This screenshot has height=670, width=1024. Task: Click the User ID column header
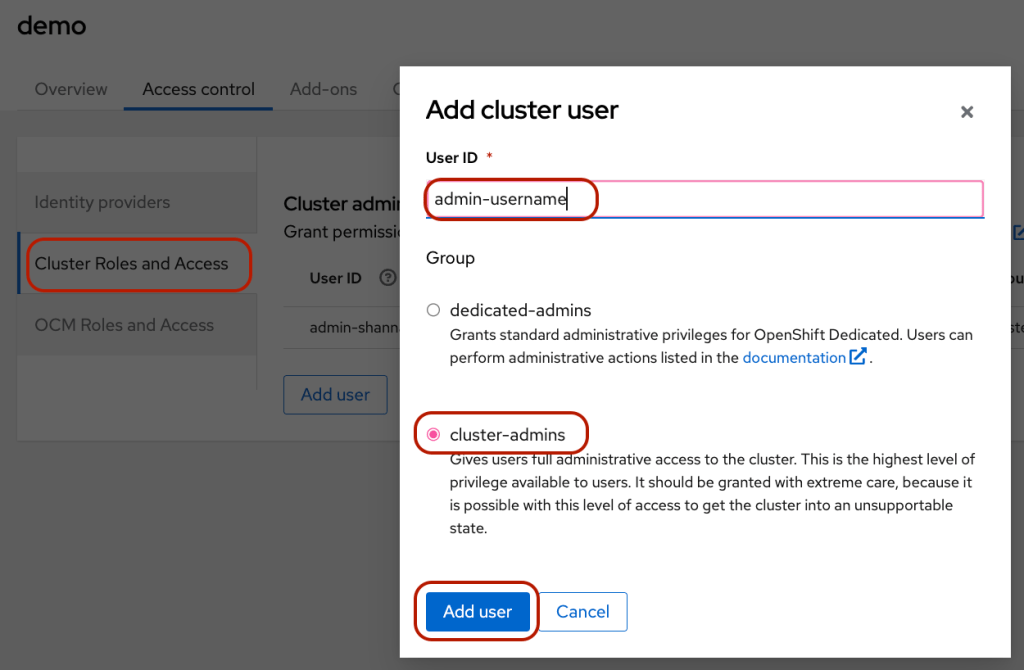click(x=335, y=278)
